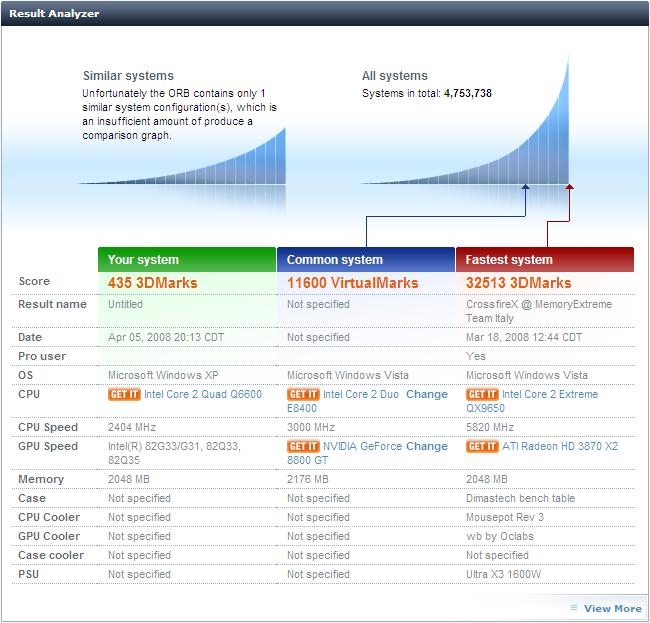Open ATI Radeon HD 3870 X2 link
Image resolution: width=650 pixels, height=623 pixels.
560,446
